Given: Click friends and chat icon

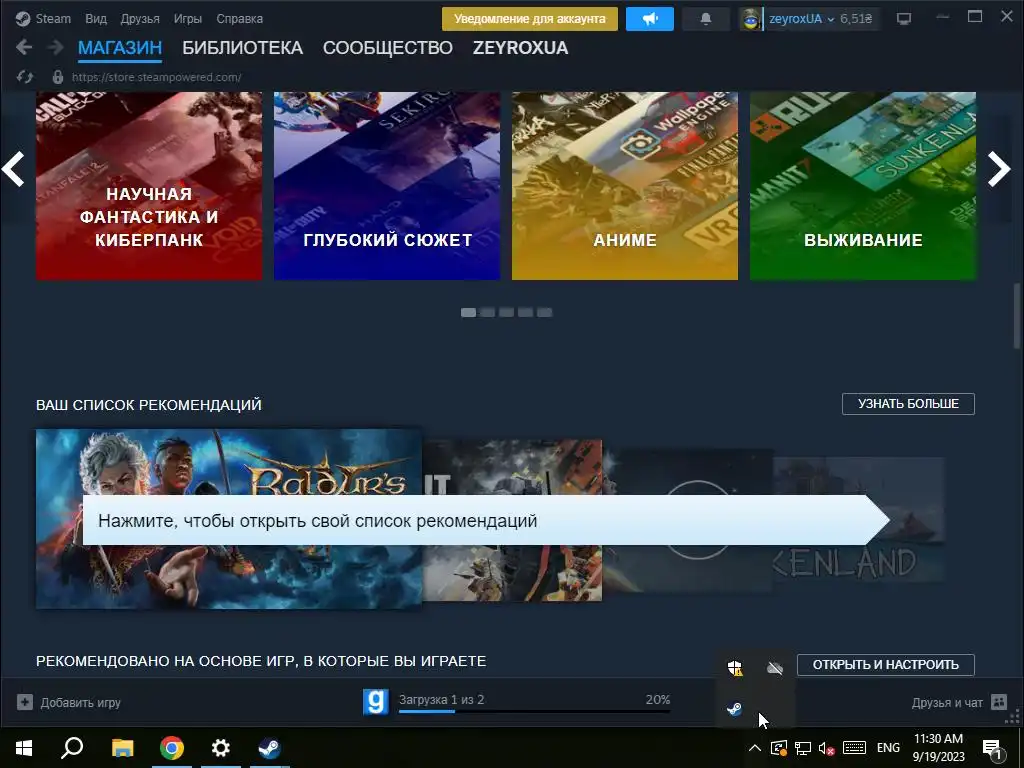Looking at the screenshot, I should coord(999,702).
